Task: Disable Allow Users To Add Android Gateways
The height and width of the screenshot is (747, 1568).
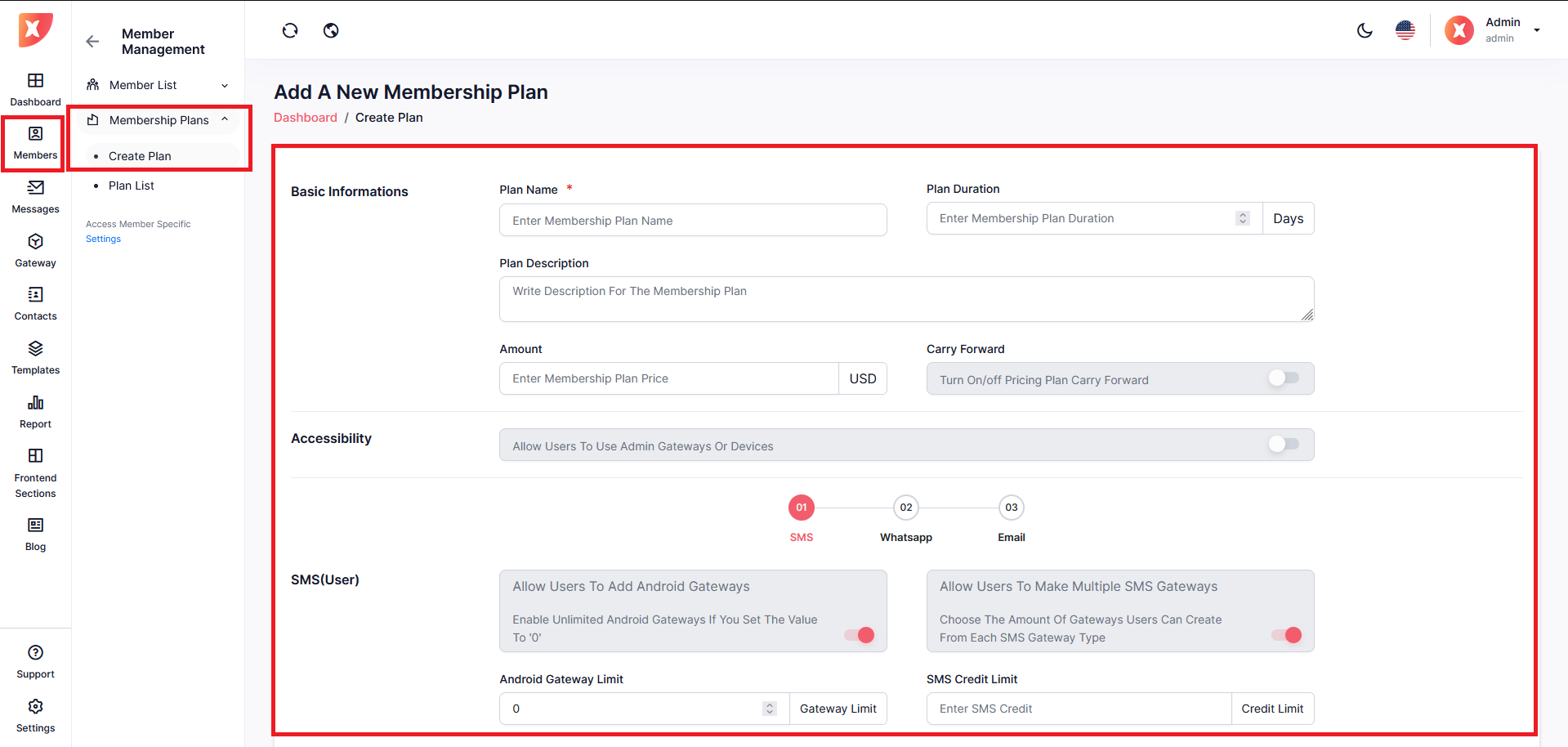Action: tap(860, 635)
